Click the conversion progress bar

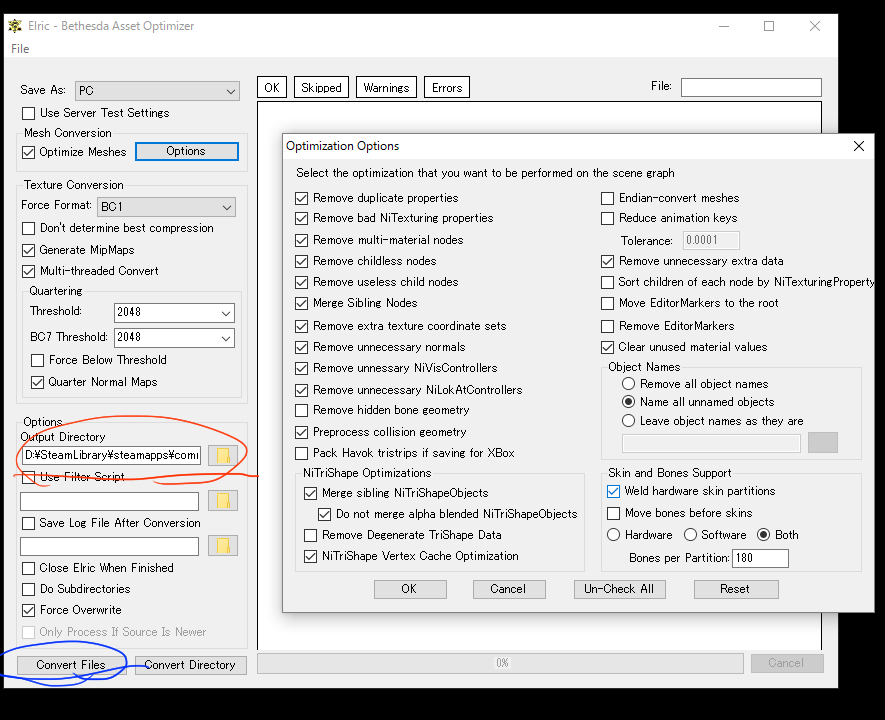click(500, 664)
